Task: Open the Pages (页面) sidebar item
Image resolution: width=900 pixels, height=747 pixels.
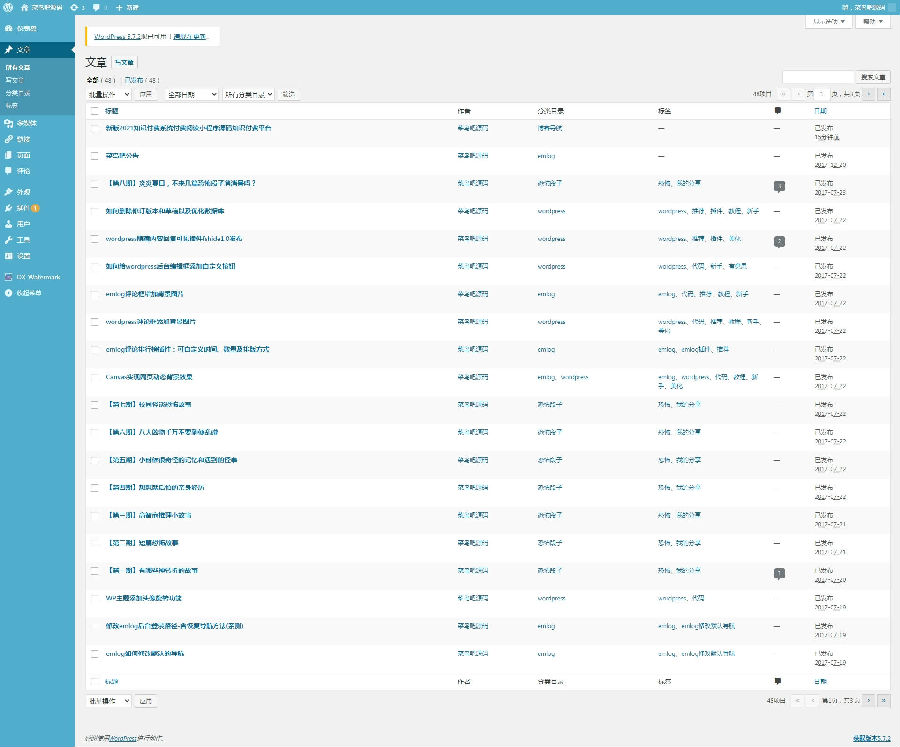Action: [x=37, y=155]
